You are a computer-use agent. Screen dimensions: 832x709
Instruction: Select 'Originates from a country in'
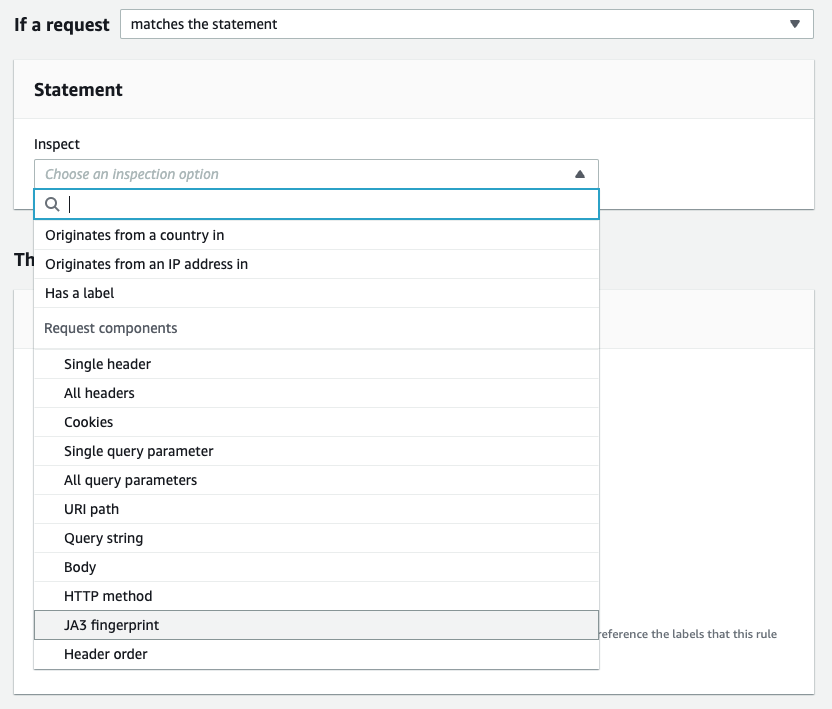(316, 235)
